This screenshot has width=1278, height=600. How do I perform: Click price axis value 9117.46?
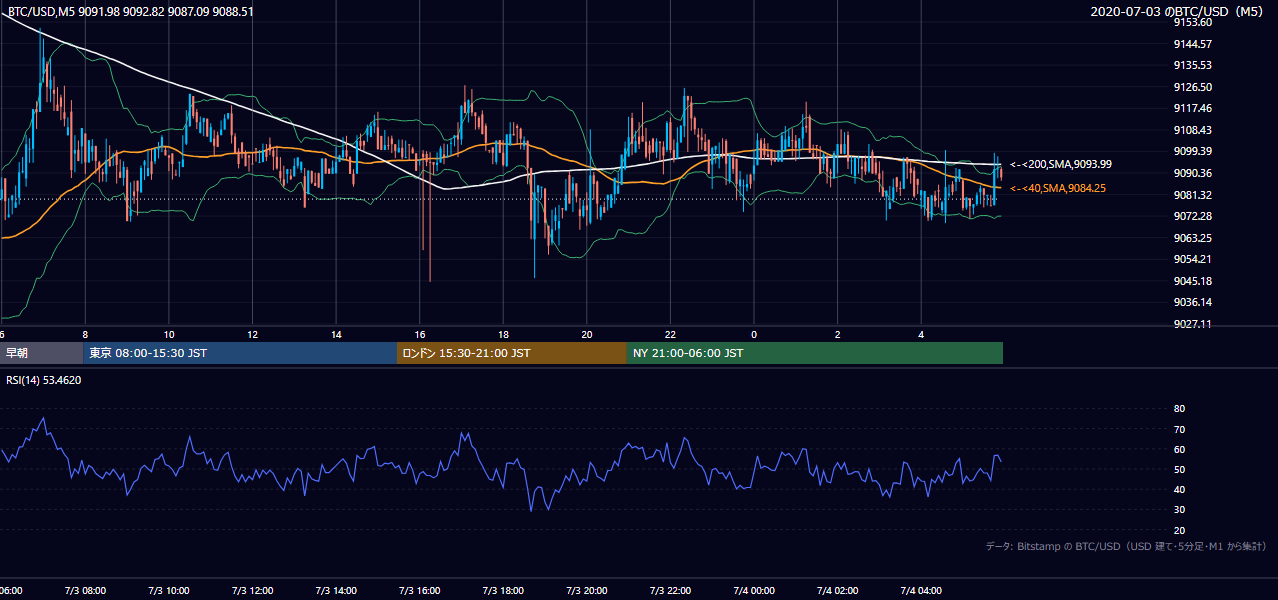(x=1192, y=108)
